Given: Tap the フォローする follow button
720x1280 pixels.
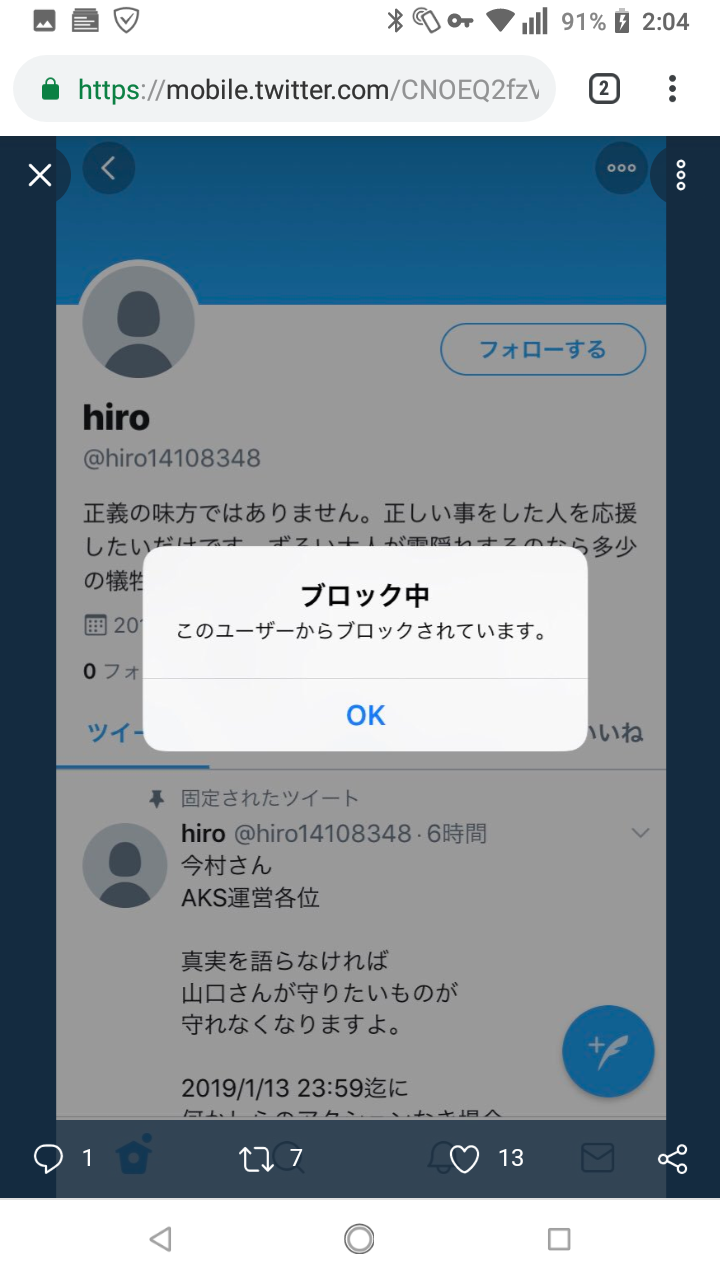Looking at the screenshot, I should 543,349.
